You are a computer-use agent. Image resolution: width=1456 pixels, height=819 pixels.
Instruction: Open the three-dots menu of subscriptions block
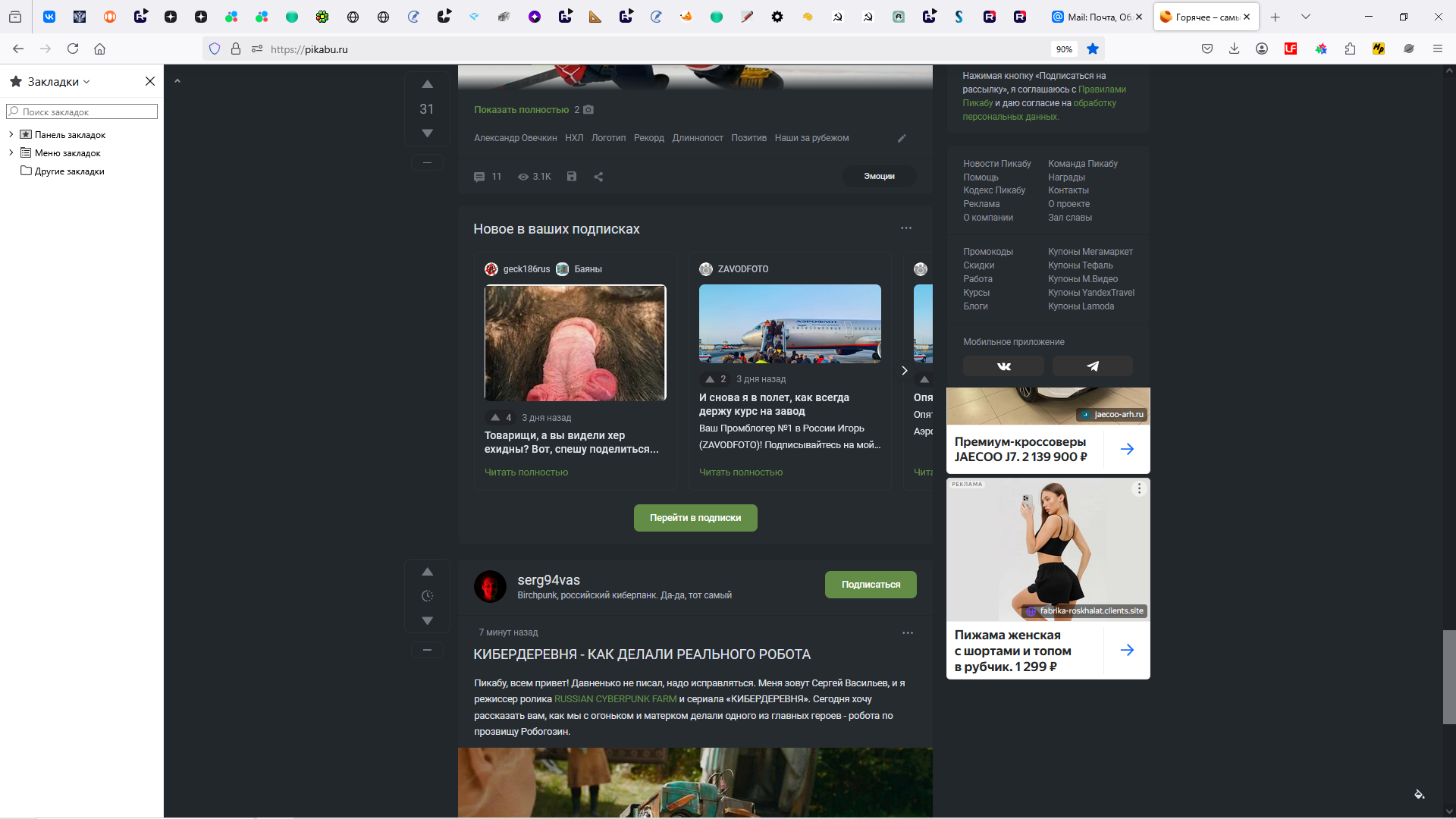click(906, 228)
